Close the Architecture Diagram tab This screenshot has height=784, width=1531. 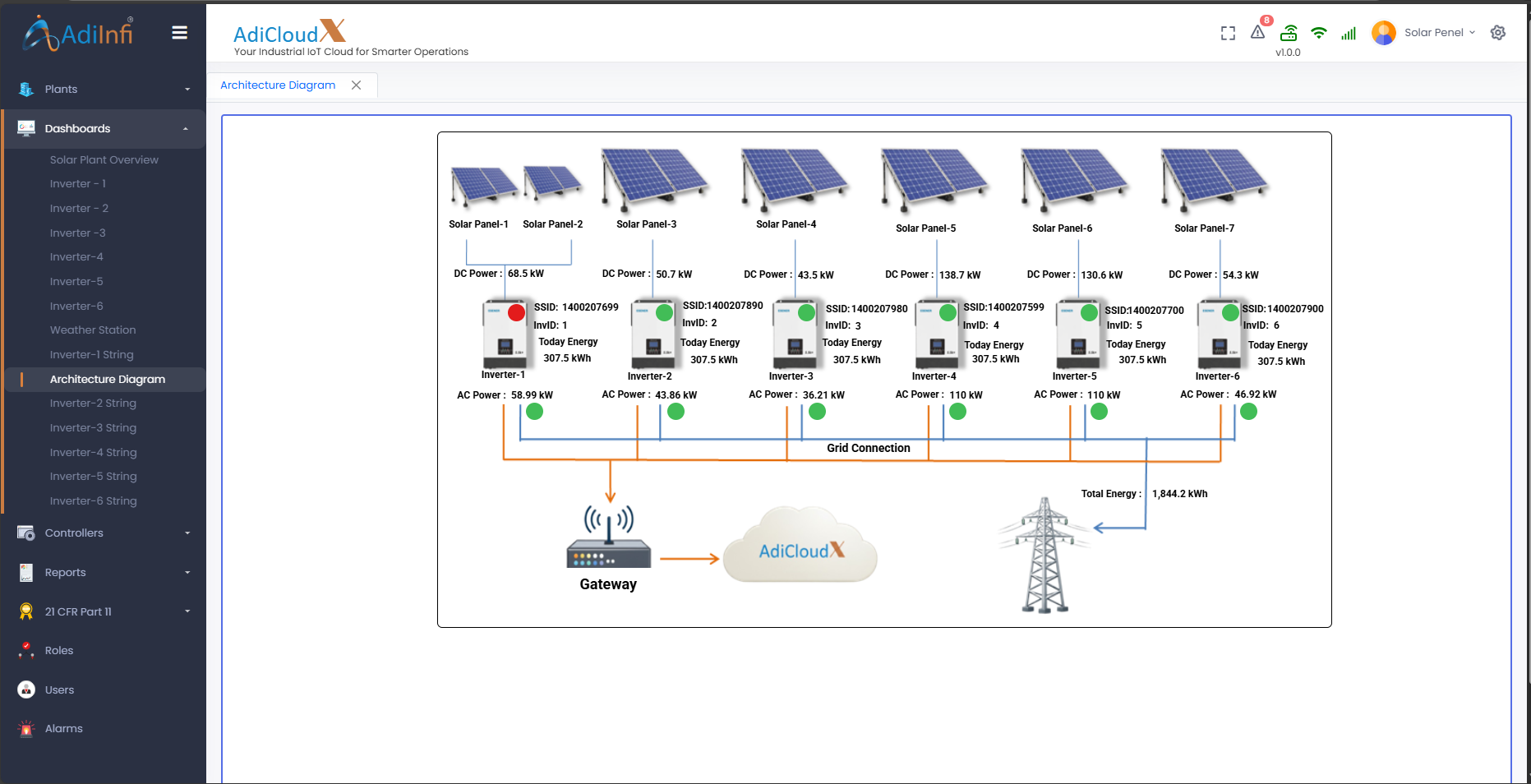[356, 85]
